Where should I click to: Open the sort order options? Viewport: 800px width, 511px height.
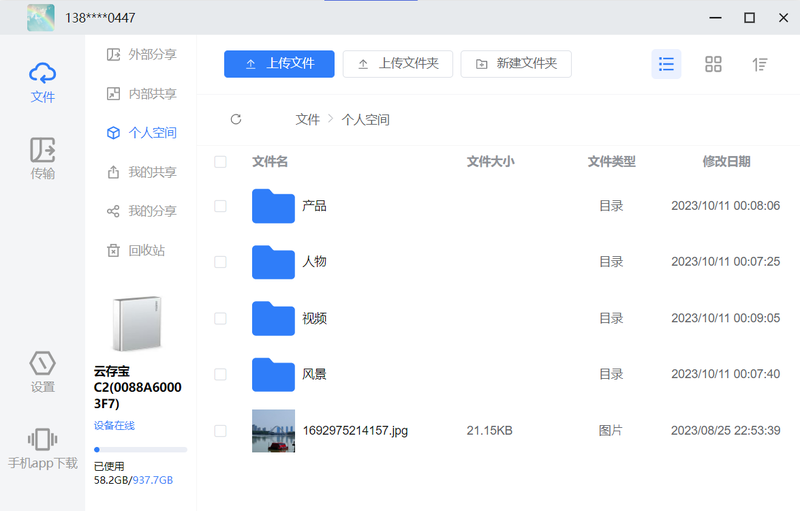tap(760, 64)
